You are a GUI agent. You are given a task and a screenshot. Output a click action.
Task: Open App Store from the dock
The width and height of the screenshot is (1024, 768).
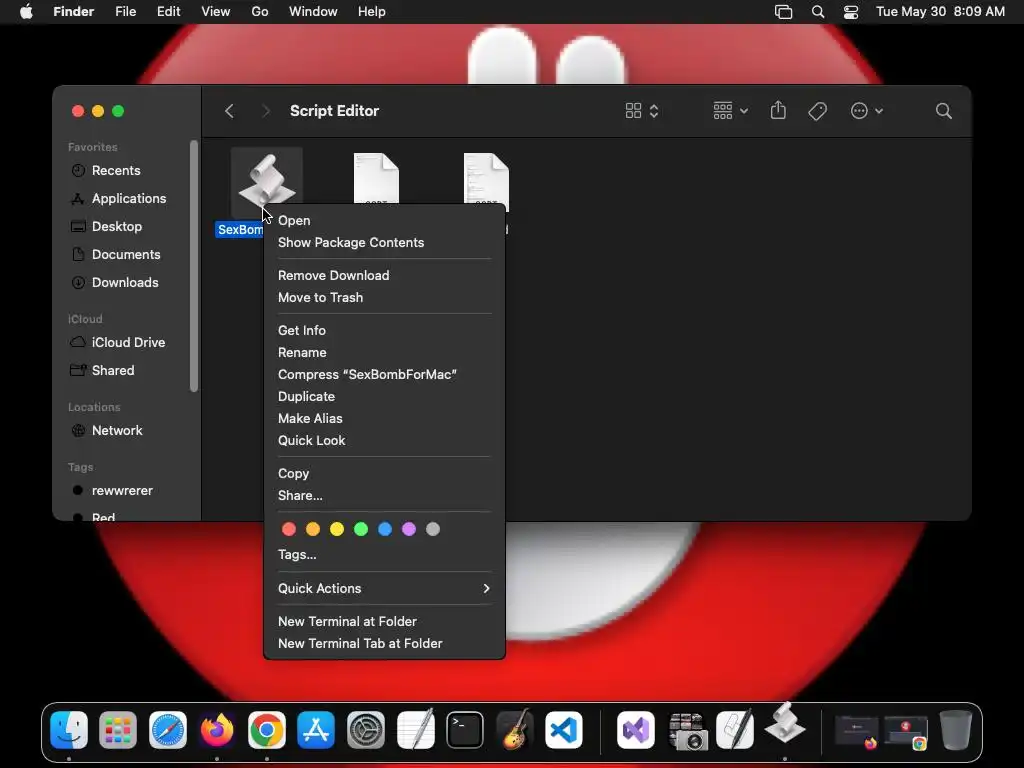316,729
